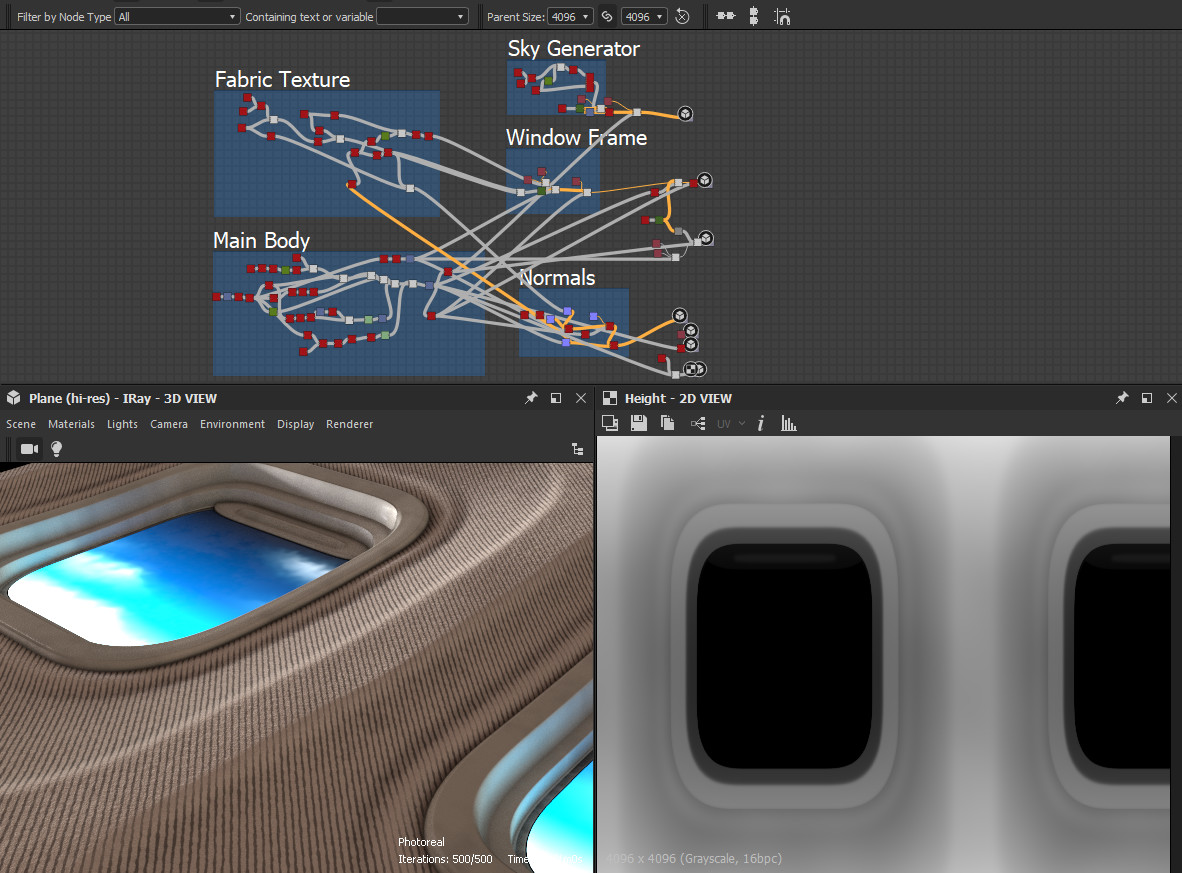Open the Environment menu in the 3D view
Screen dimensions: 1182x873
(x=232, y=424)
